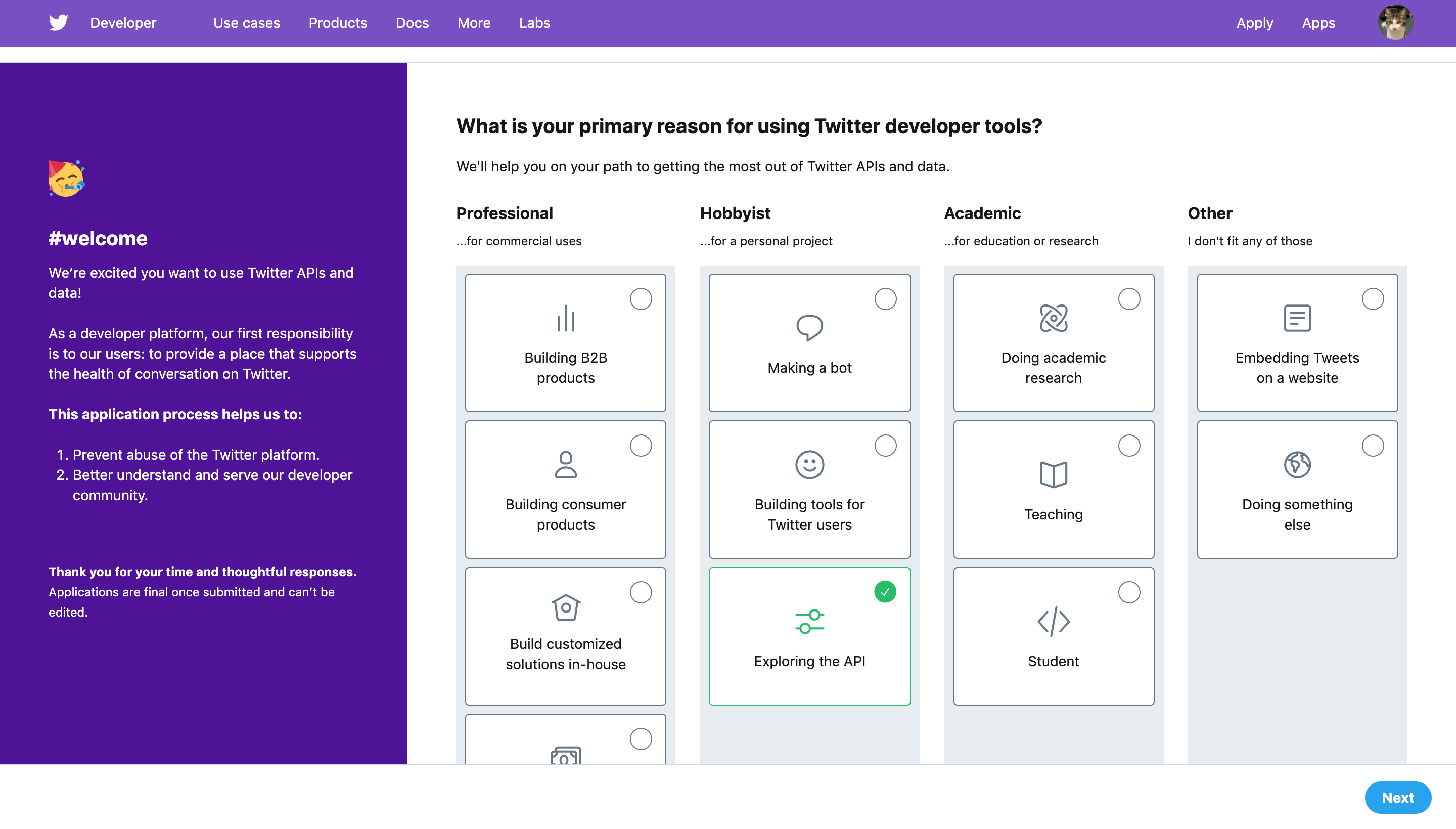This screenshot has height=829, width=1456.
Task: Click the "#welcome" sidebar heading
Action: (x=98, y=238)
